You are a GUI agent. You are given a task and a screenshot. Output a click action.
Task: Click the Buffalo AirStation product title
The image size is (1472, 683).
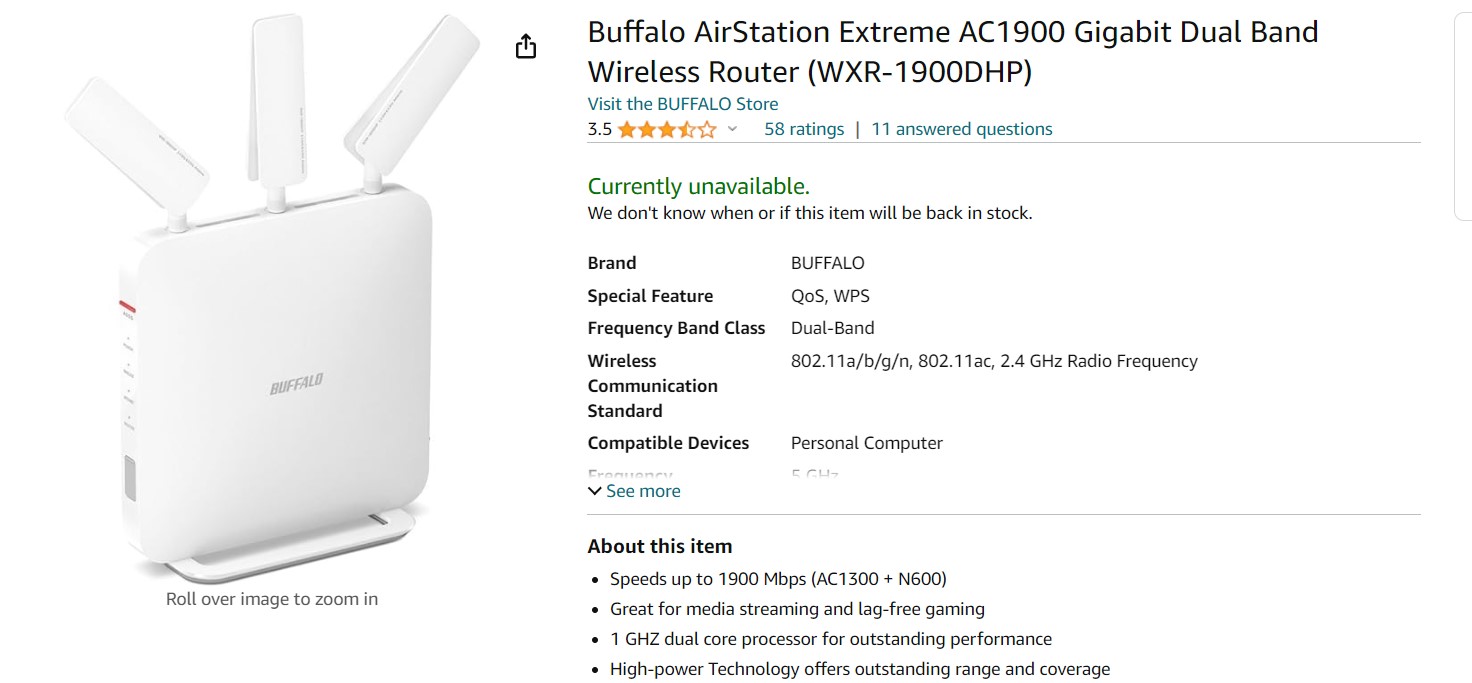[x=952, y=52]
